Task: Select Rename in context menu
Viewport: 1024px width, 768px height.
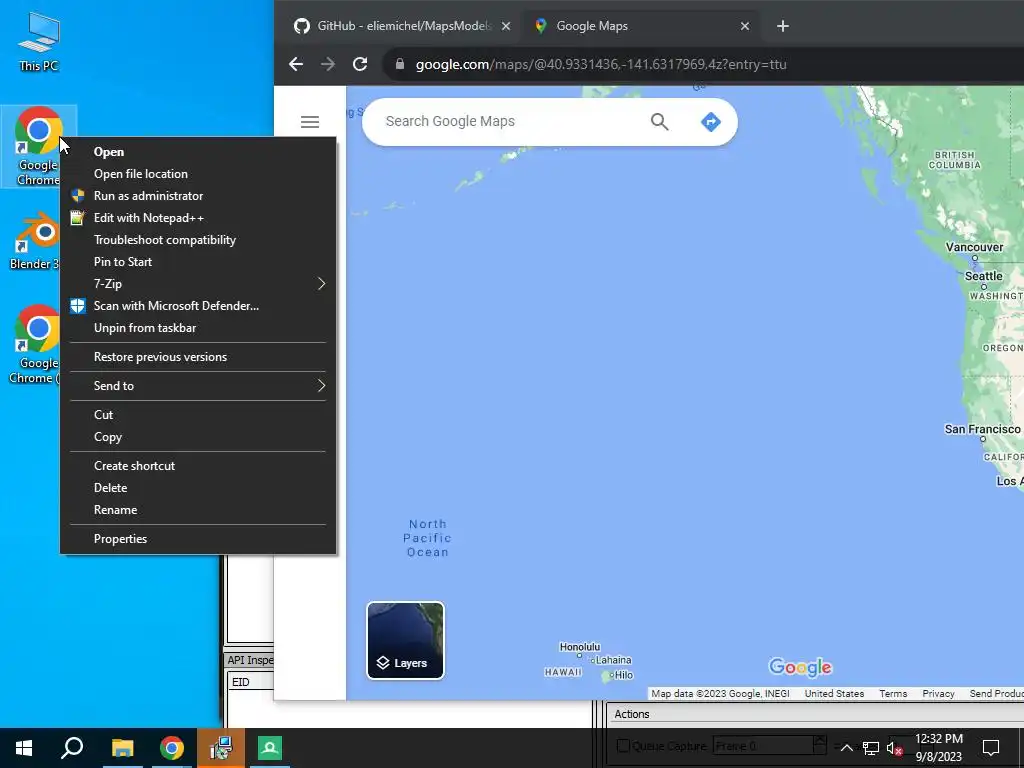Action: [198, 510]
